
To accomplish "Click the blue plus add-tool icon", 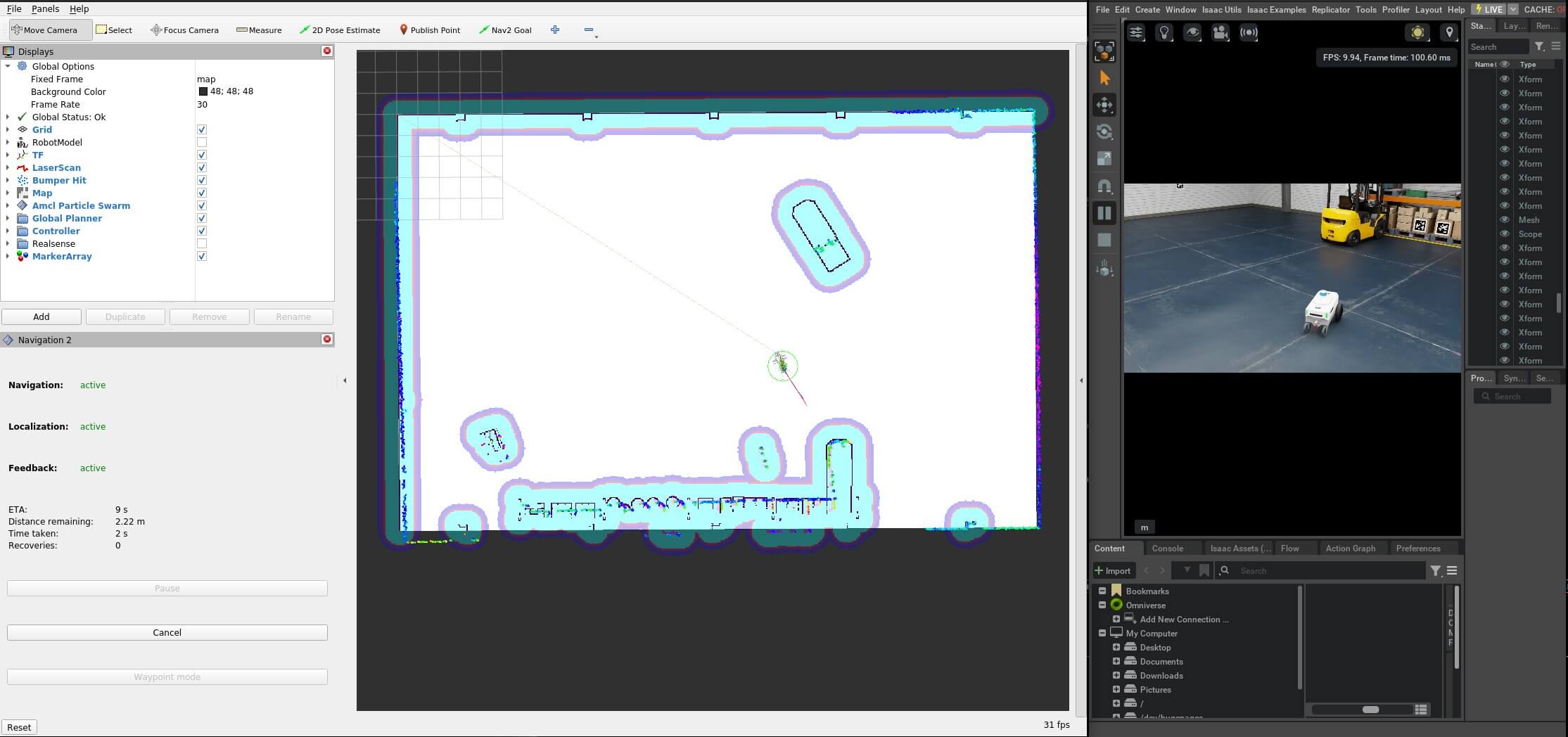I will click(x=555, y=30).
